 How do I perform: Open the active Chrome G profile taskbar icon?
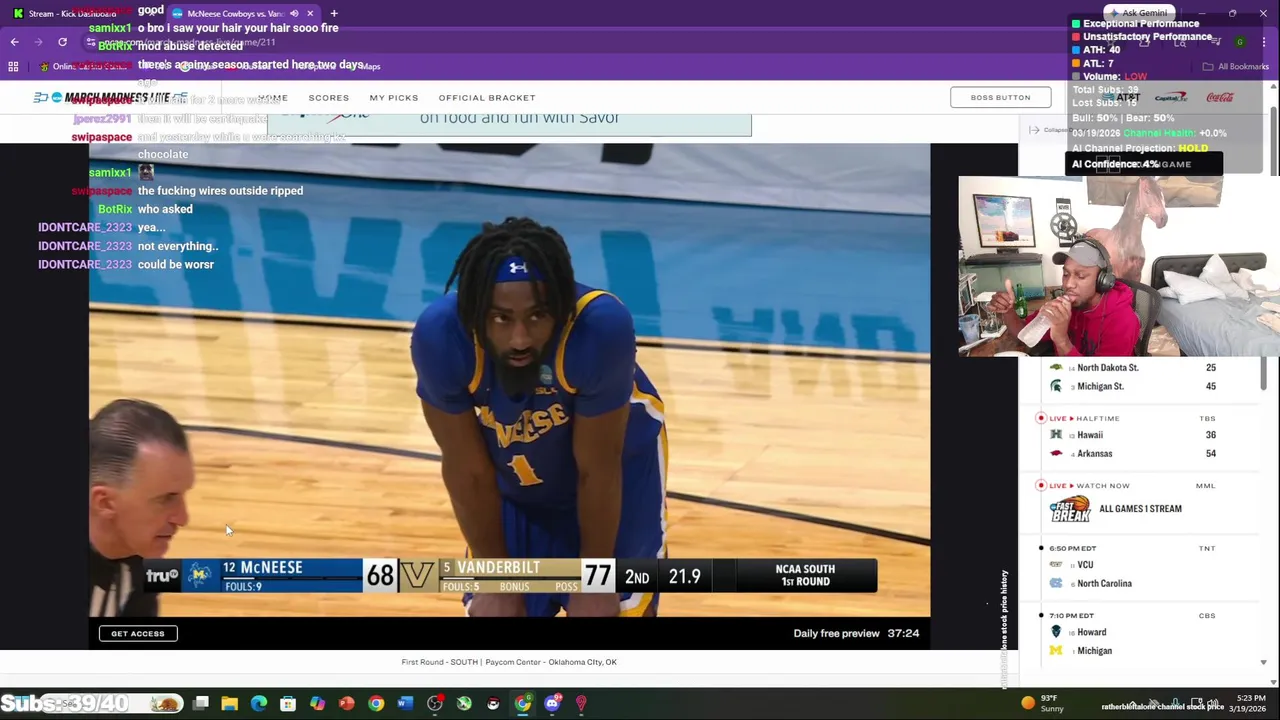coord(523,704)
